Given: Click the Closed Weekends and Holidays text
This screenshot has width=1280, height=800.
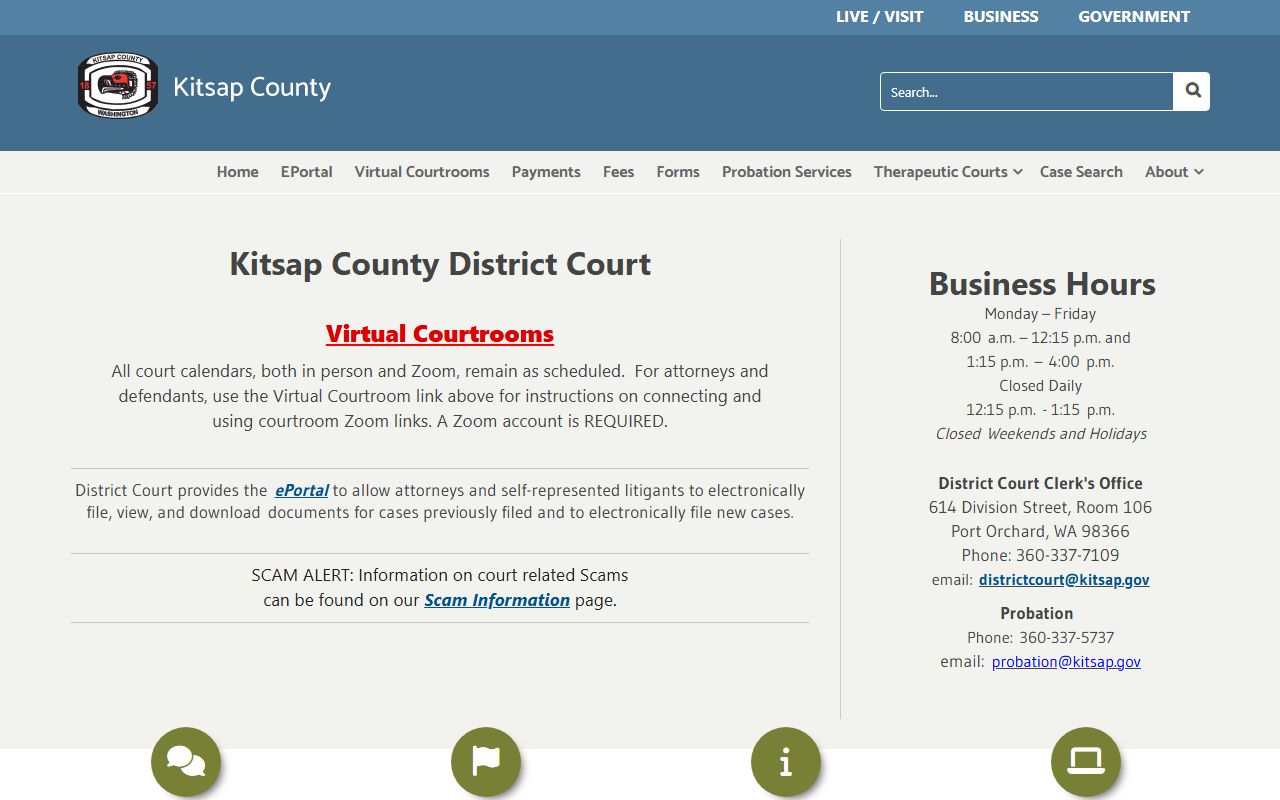Looking at the screenshot, I should coord(1041,434).
